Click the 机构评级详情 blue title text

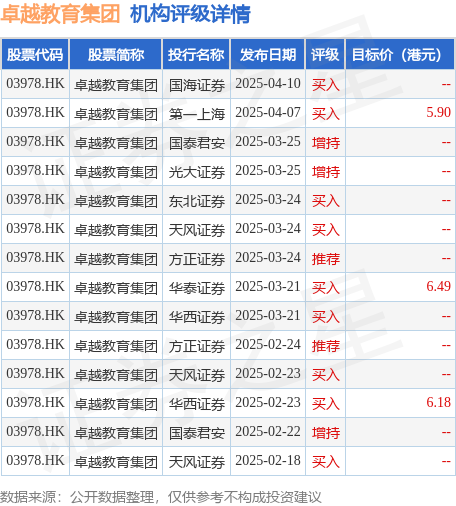[190, 14]
